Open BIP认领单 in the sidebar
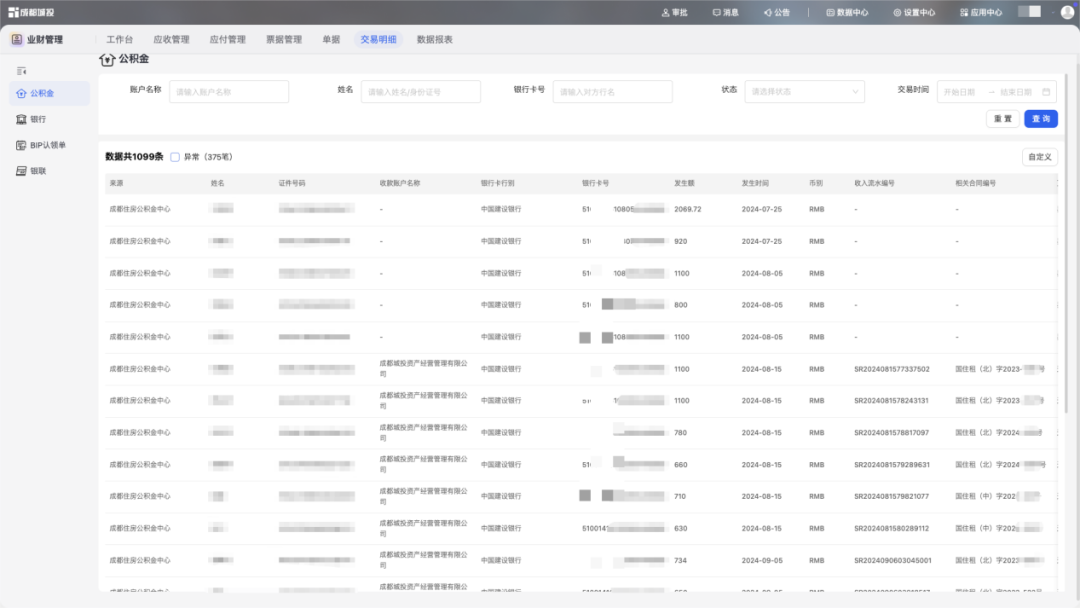Screen dimensions: 1080x608 47,145
